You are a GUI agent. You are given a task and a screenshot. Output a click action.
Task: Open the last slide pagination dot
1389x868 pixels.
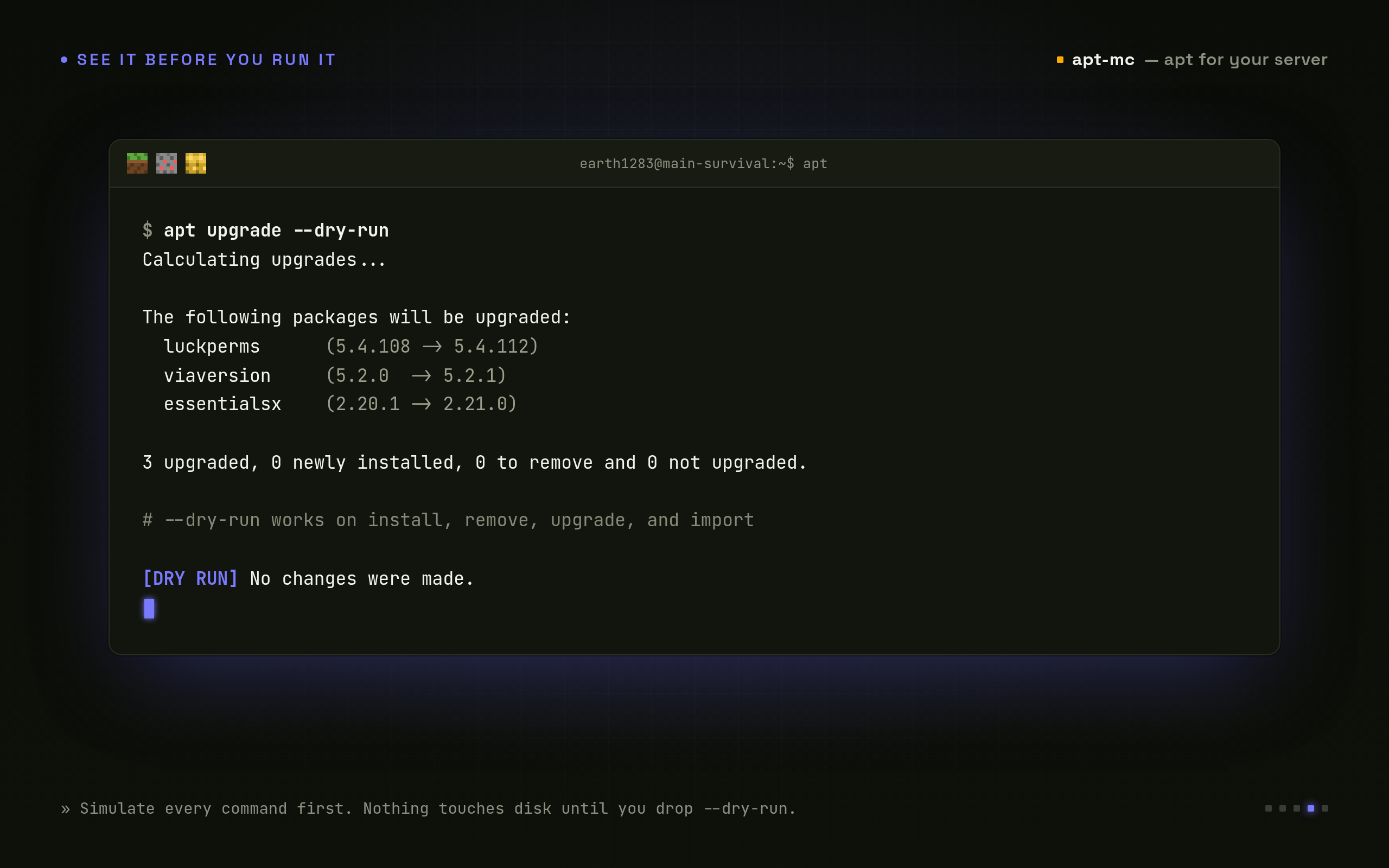click(x=1325, y=808)
